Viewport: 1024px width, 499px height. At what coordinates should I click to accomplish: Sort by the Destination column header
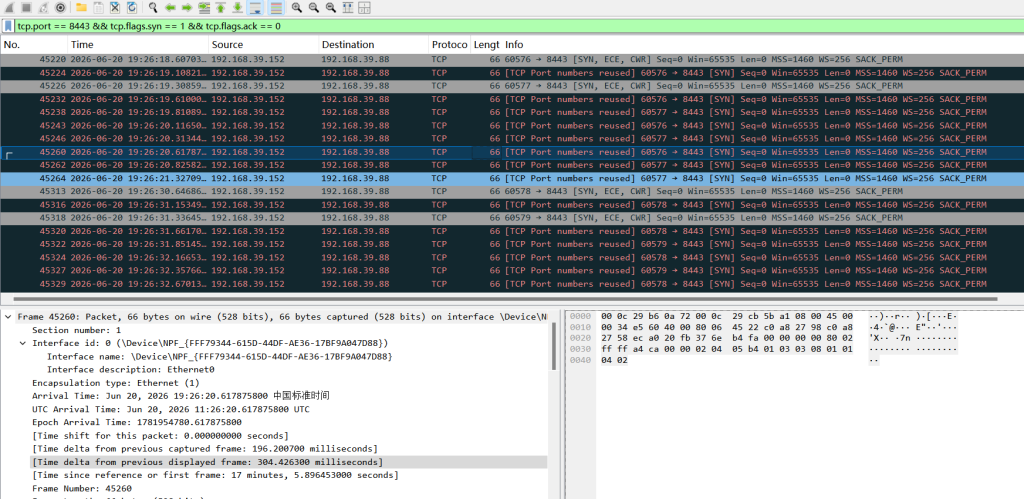(374, 44)
